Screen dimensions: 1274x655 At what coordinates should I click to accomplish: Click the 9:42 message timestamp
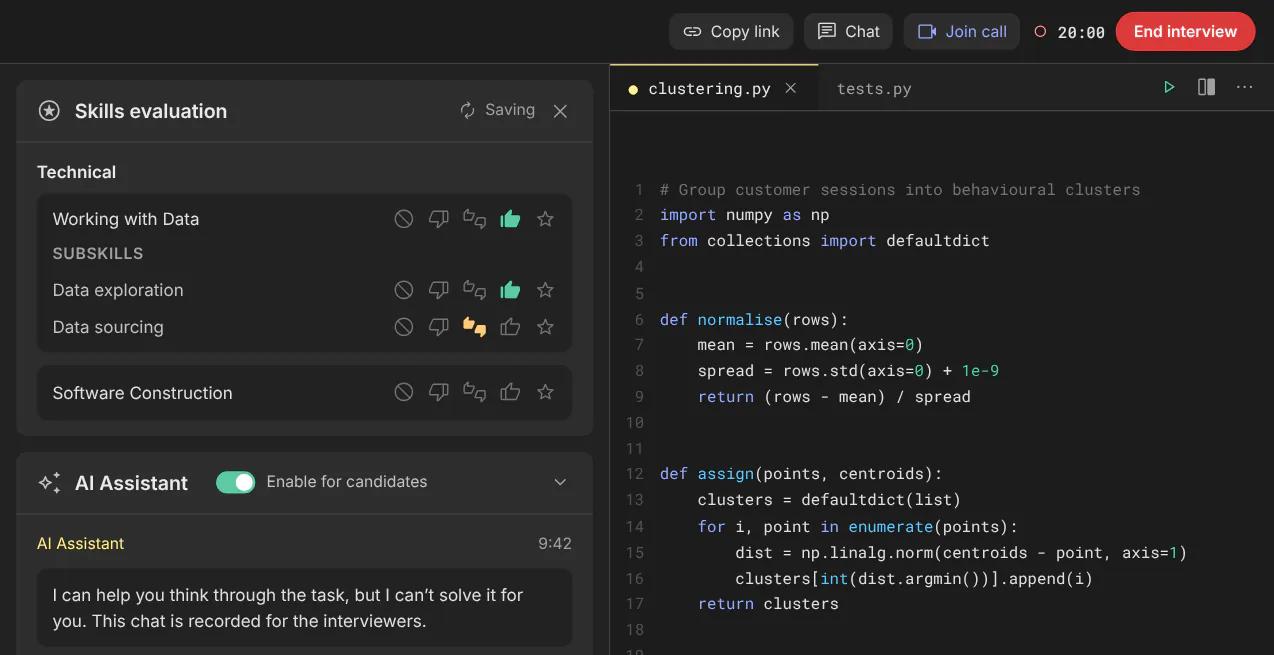click(555, 544)
